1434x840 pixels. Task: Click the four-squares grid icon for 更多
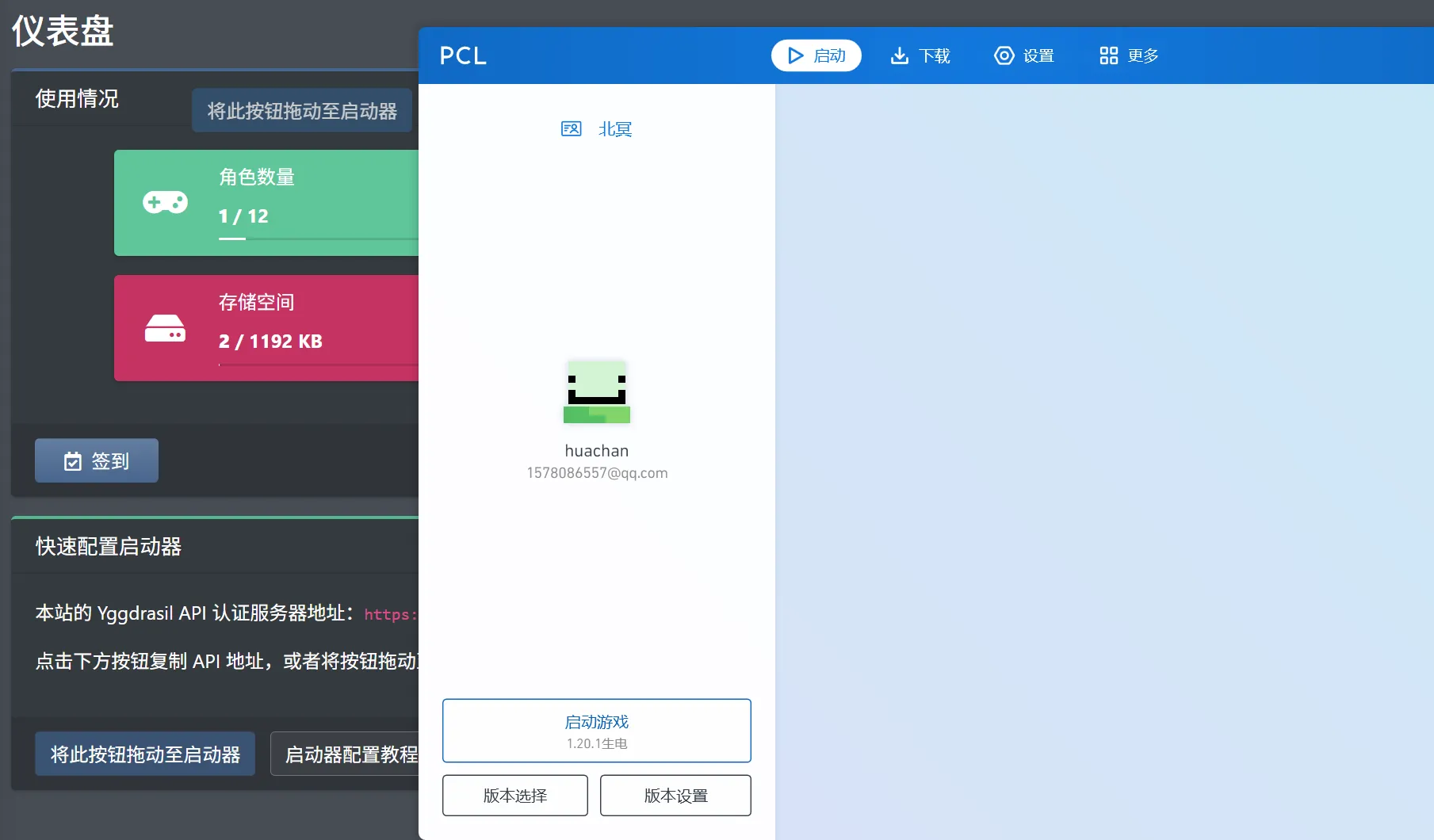[1108, 55]
